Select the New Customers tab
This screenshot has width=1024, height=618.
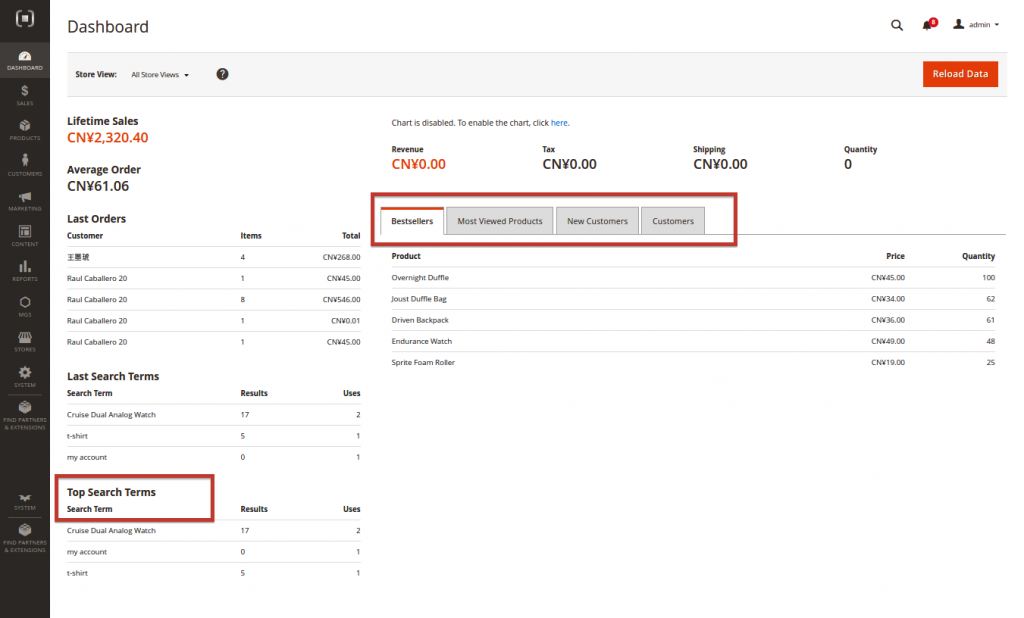597,221
